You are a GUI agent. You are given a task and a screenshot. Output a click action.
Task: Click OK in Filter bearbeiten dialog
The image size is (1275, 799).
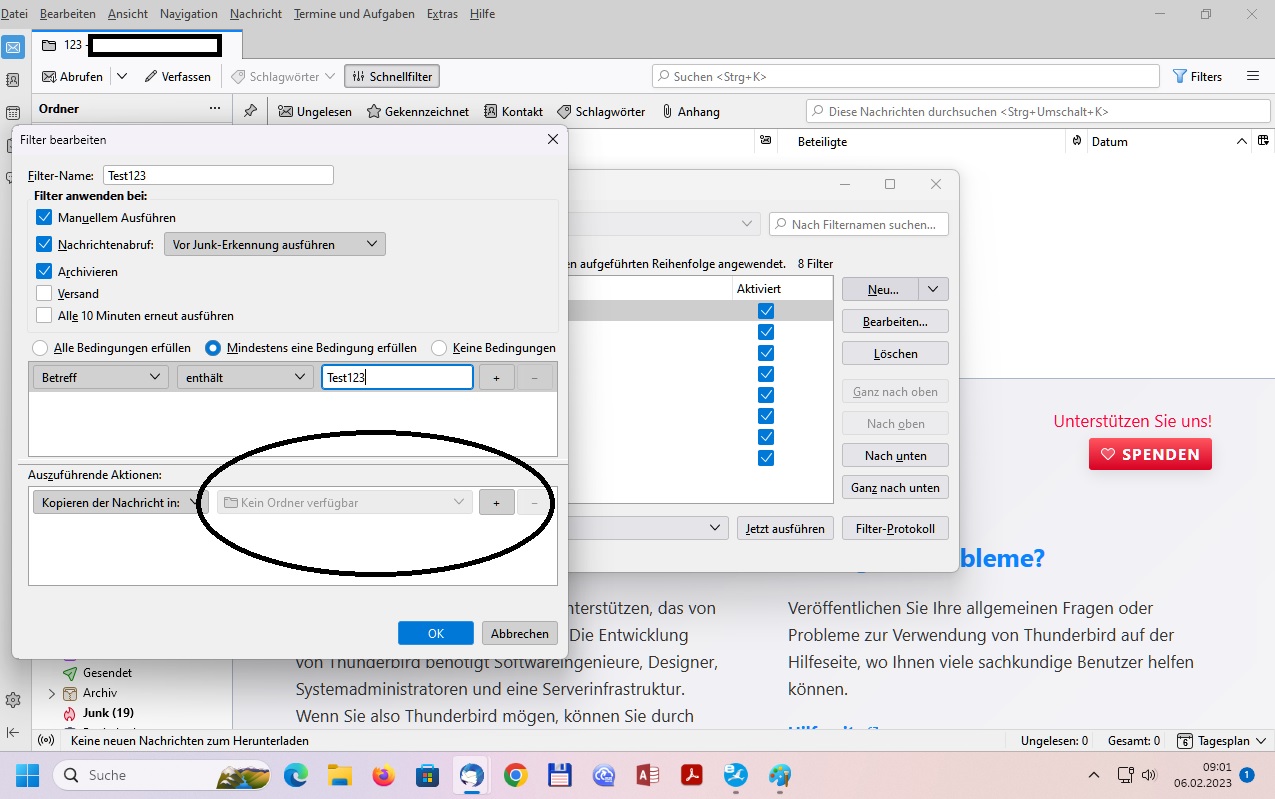click(436, 633)
